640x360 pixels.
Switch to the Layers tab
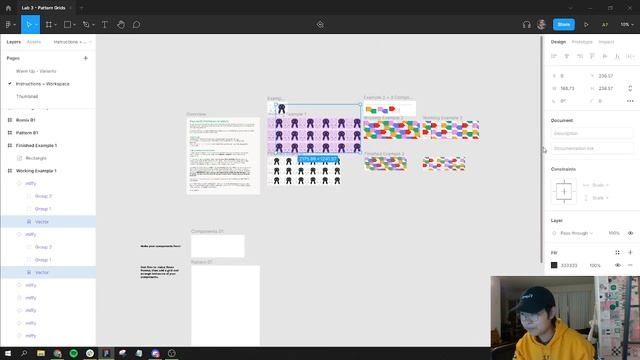[x=13, y=42]
